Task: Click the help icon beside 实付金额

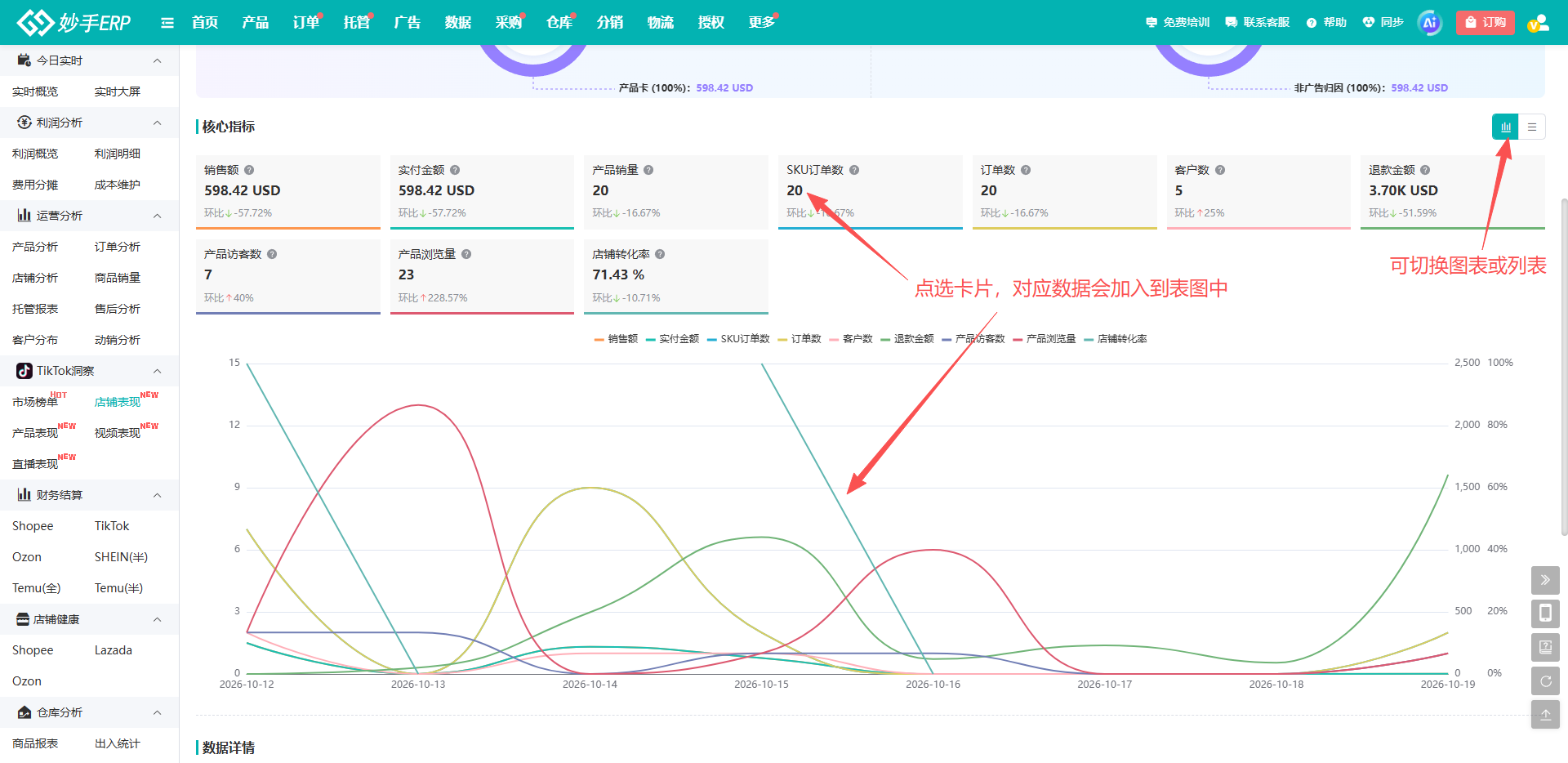Action: (x=455, y=170)
